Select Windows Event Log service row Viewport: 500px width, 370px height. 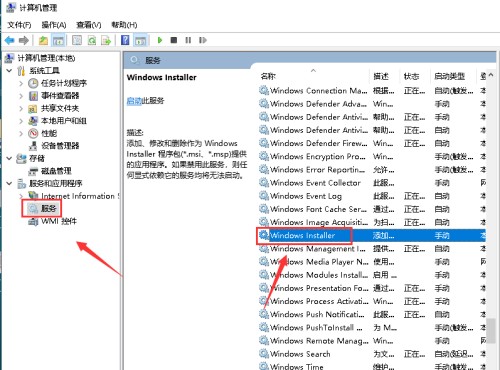click(372, 196)
